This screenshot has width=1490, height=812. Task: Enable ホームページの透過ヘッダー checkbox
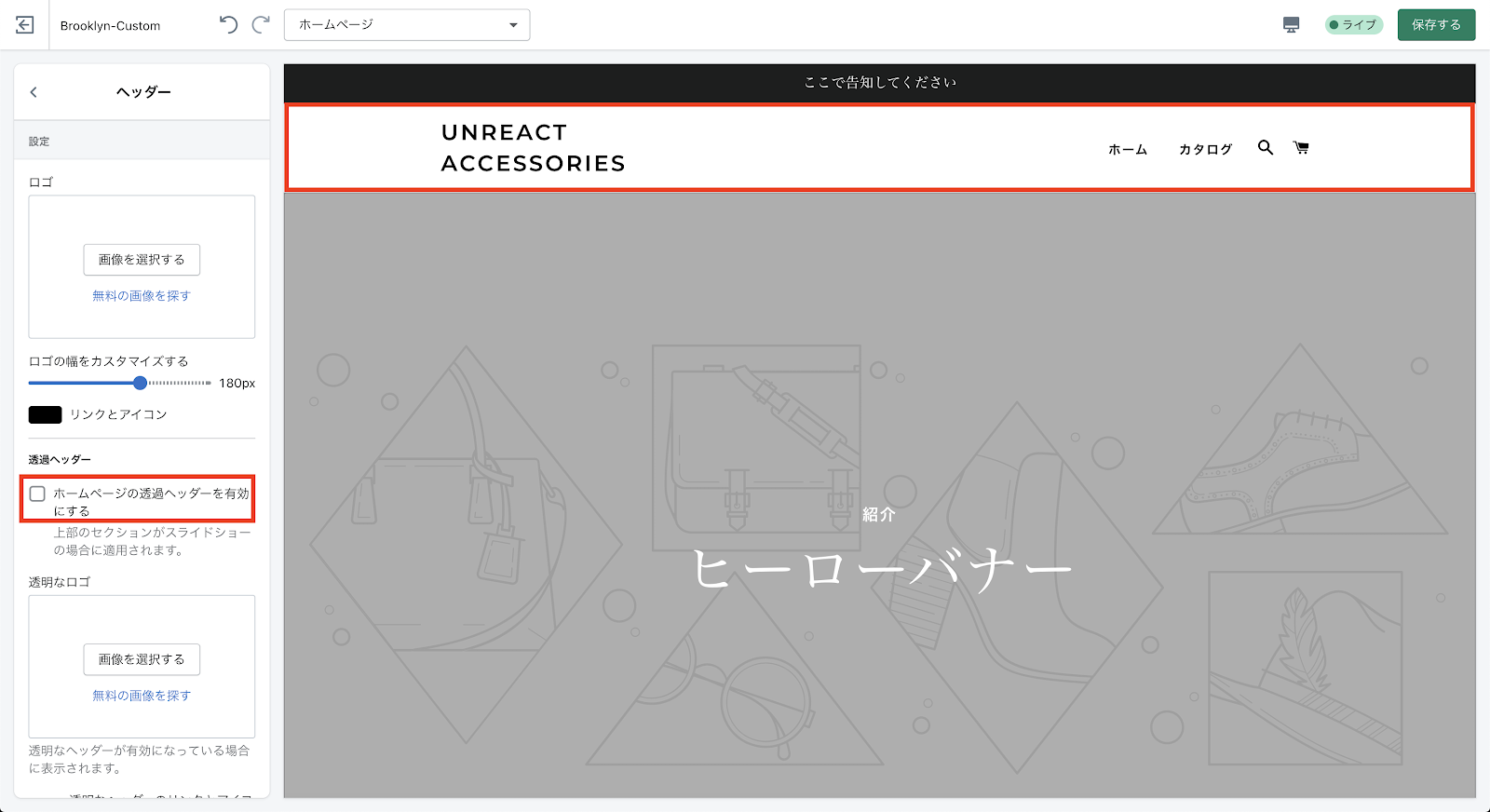tap(37, 494)
